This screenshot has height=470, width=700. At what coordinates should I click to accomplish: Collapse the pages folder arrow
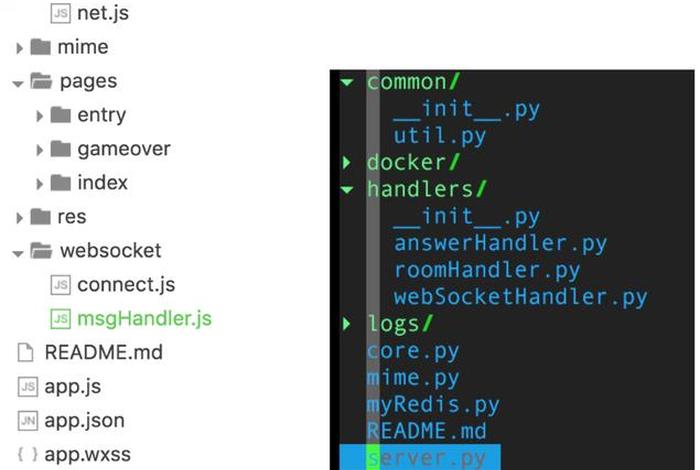(x=19, y=82)
